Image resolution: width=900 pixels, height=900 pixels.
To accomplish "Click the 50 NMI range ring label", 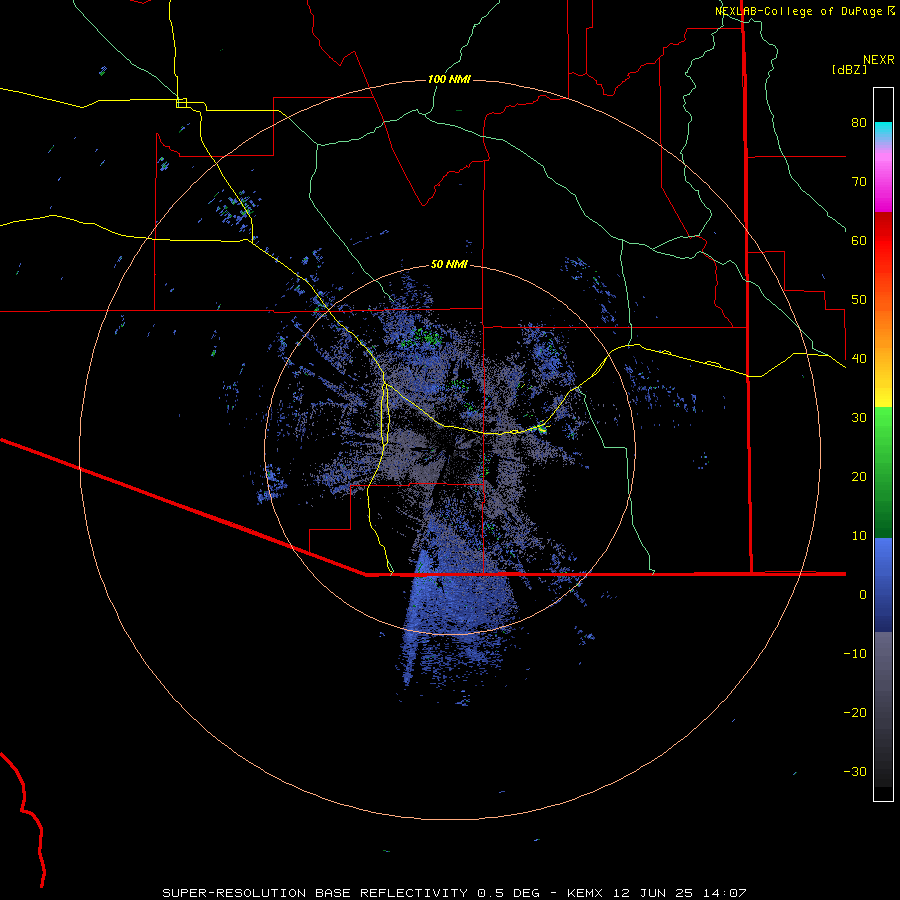I will pyautogui.click(x=449, y=265).
